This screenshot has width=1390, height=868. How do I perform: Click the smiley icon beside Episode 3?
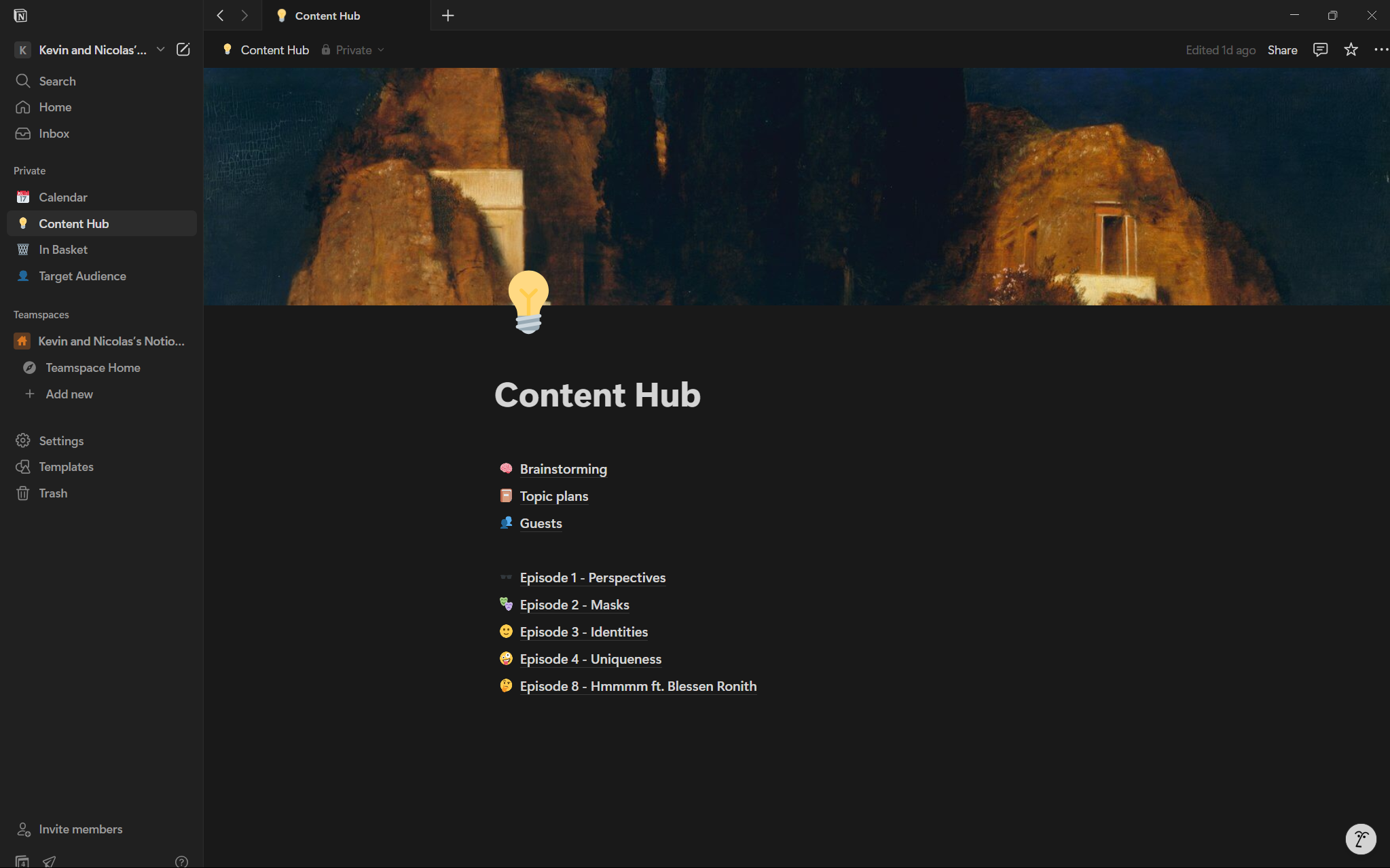coord(506,631)
